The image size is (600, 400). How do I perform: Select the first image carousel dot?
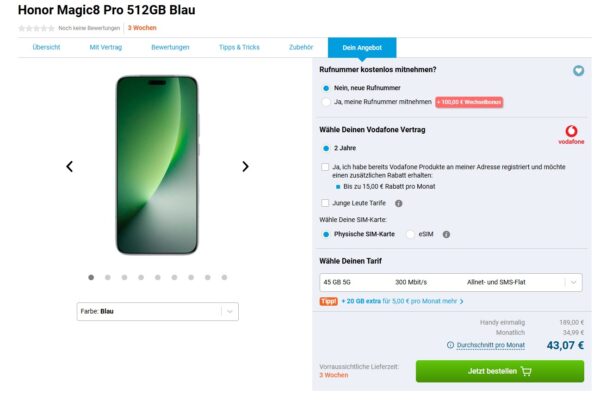coord(91,277)
